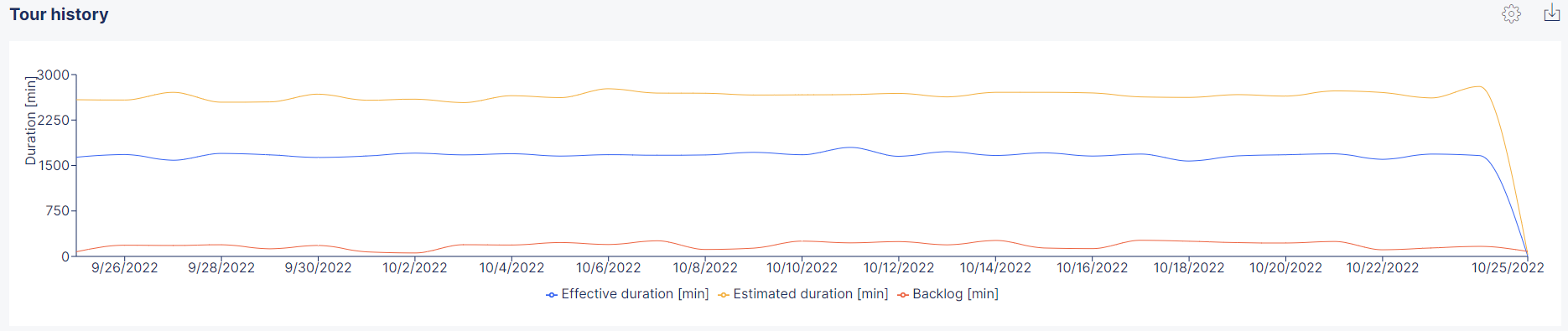Click the 10/4/2022 axis date label
Image resolution: width=1568 pixels, height=331 pixels.
click(x=511, y=268)
